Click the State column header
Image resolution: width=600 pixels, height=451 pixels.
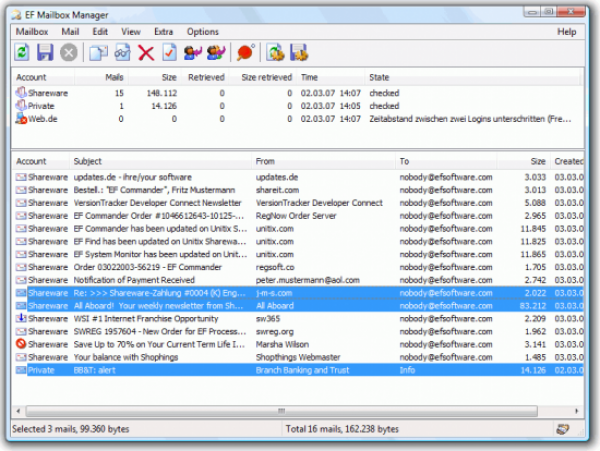point(473,77)
